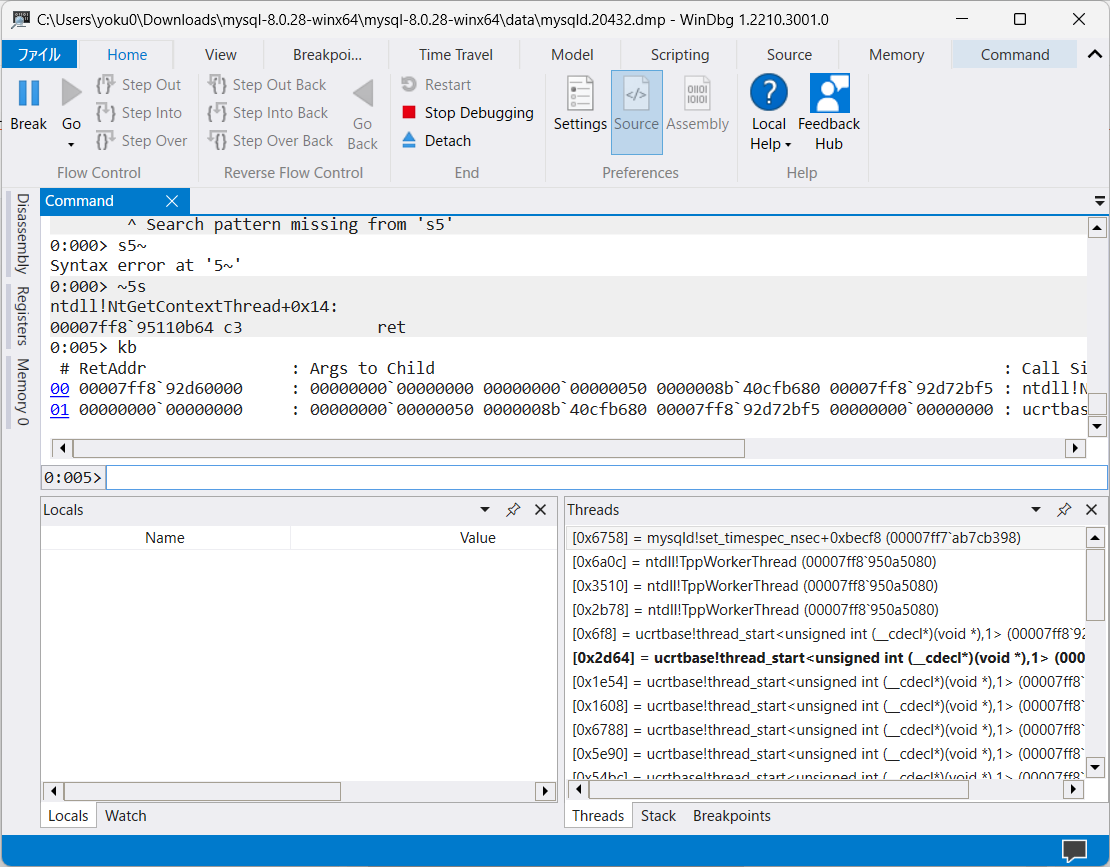This screenshot has width=1110, height=867.
Task: Open the Locals panel dropdown menu
Action: point(485,510)
